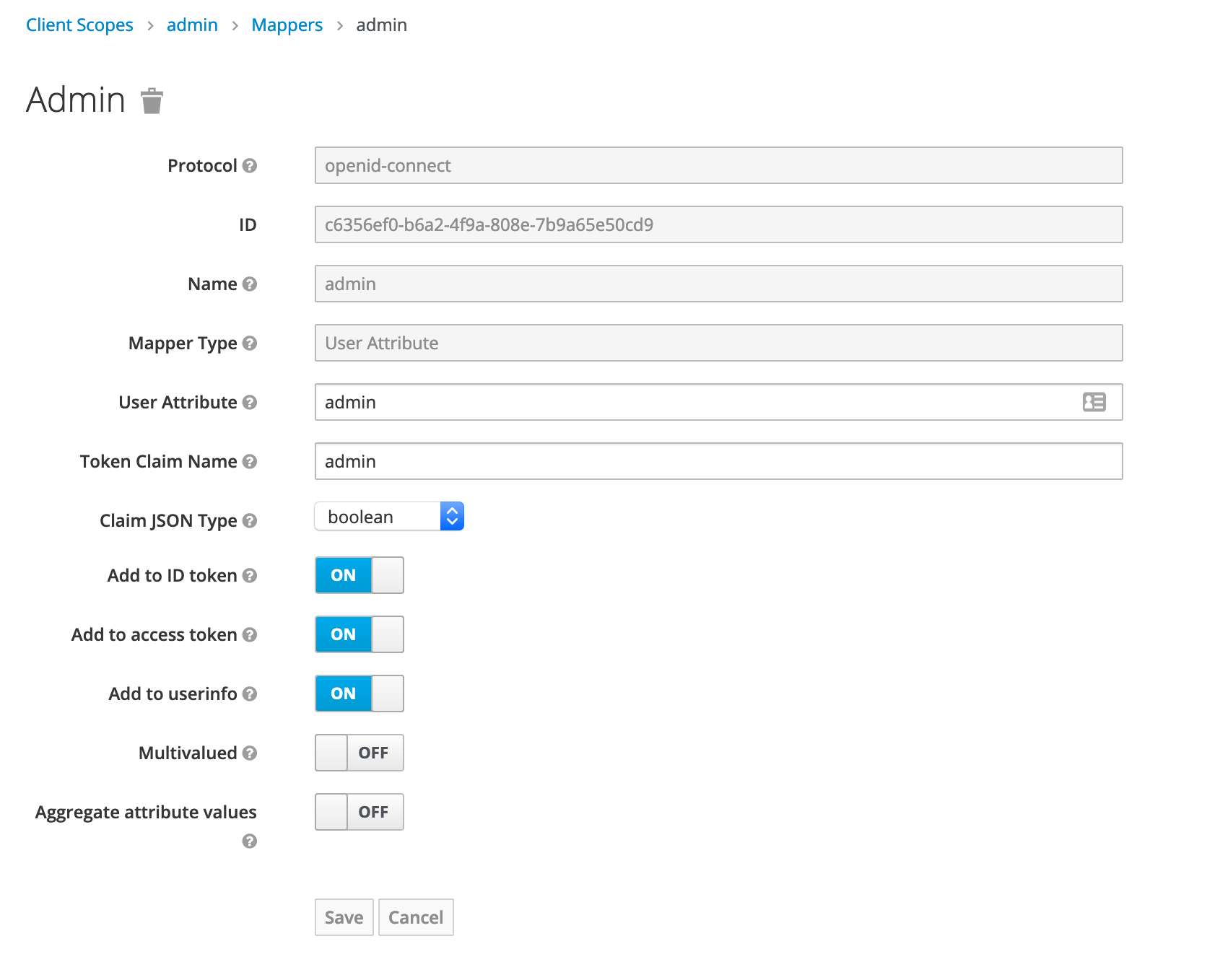Navigate to Mappers breadcrumb
The height and width of the screenshot is (980, 1207).
287,25
